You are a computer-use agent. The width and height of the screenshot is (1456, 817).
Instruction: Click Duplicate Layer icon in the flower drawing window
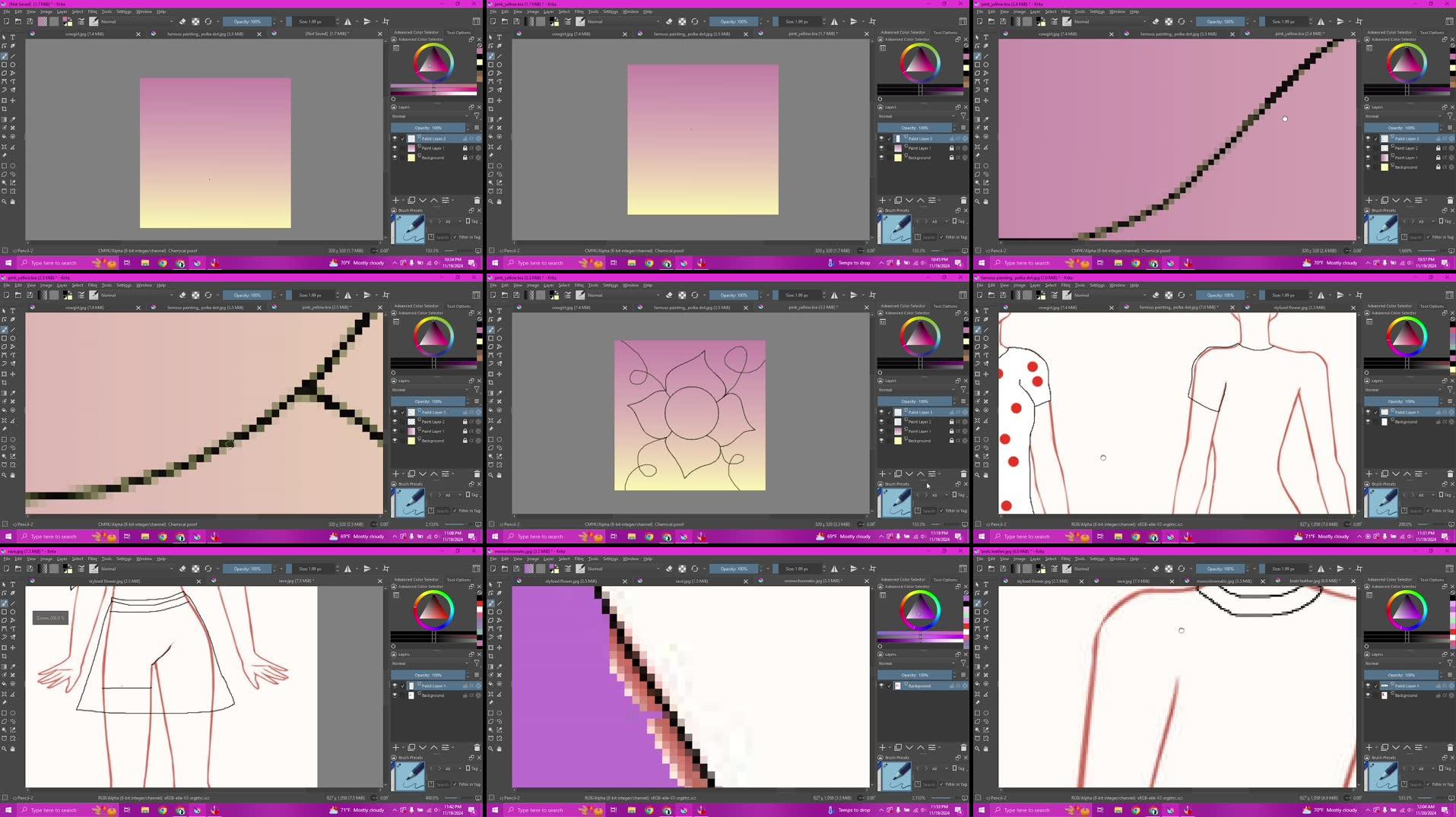[x=898, y=474]
